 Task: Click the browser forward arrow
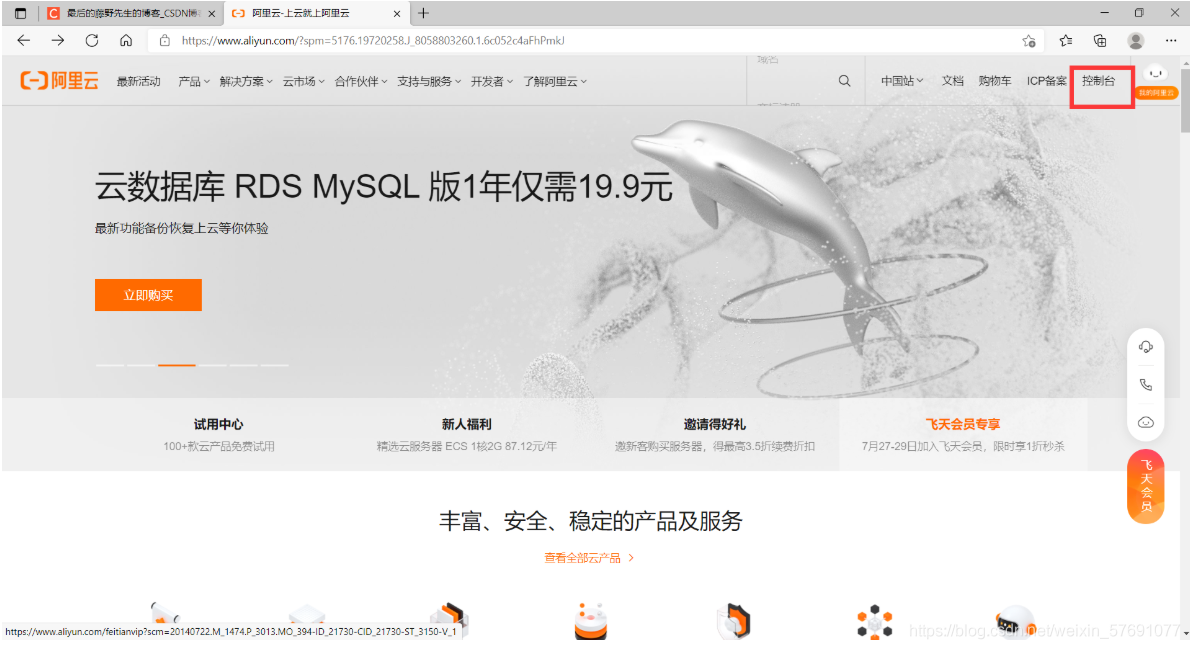point(58,41)
